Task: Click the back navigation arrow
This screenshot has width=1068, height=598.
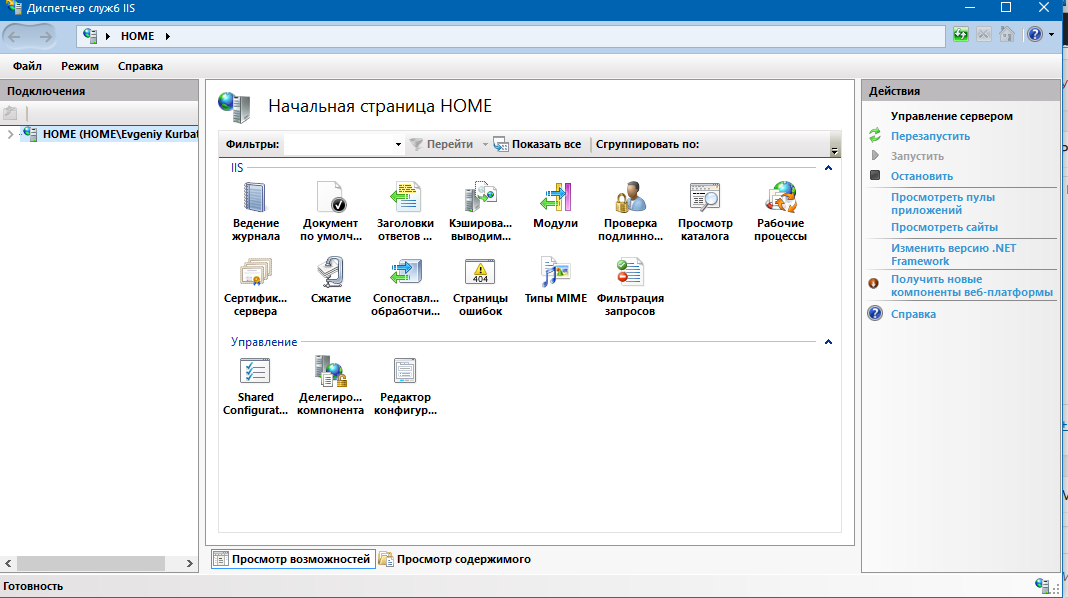Action: tap(14, 36)
